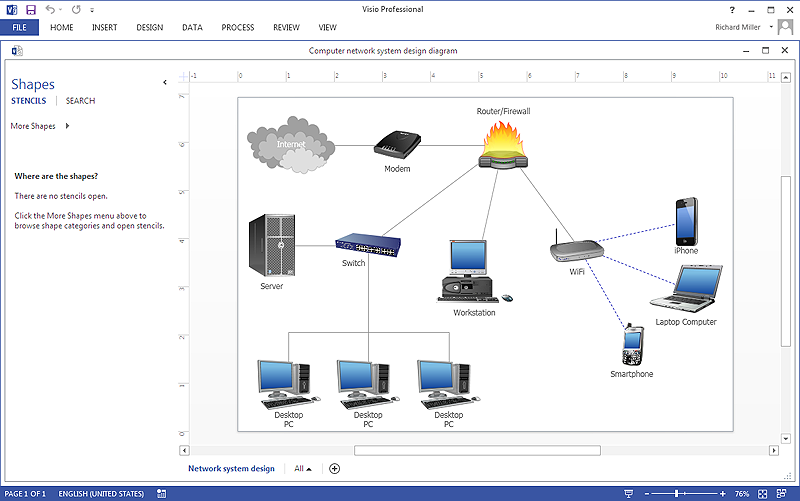This screenshot has height=501, width=800.
Task: Select the Server tower shape
Action: point(271,246)
